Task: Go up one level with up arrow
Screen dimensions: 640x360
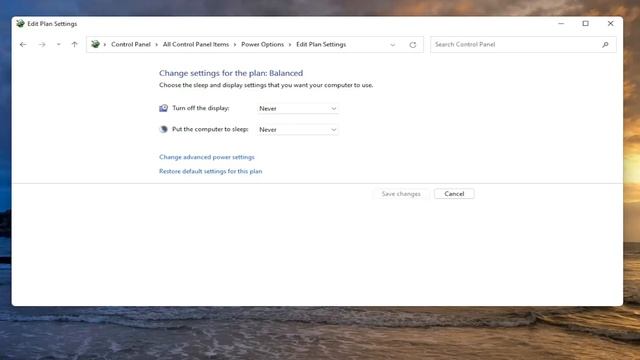Action: [74, 44]
